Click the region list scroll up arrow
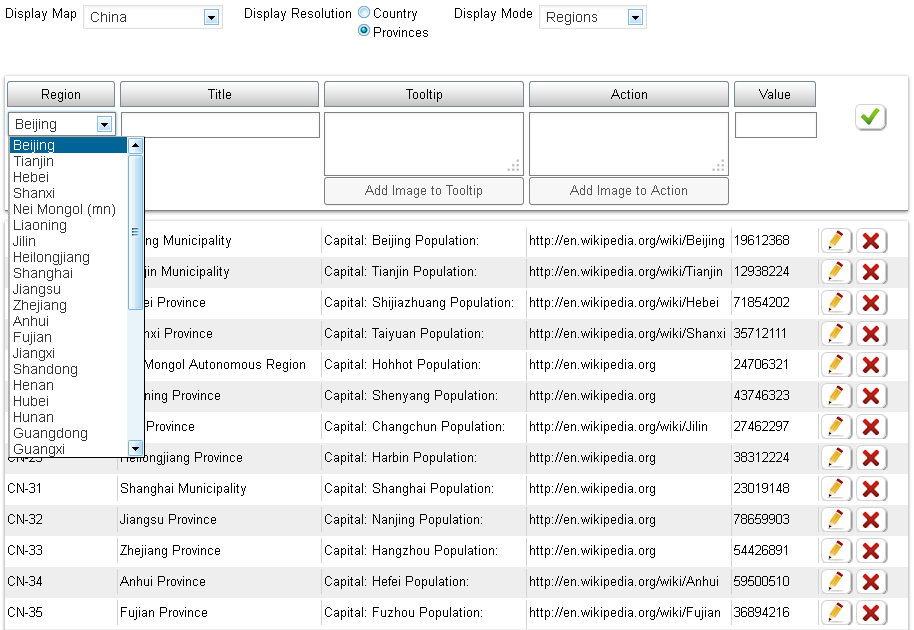Viewport: 914px width, 630px height. (135, 145)
